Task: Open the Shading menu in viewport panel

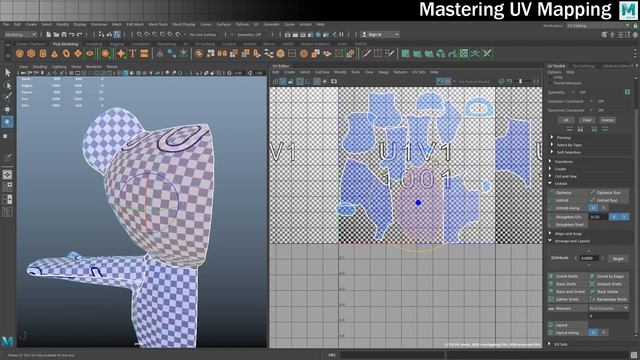Action: [40, 67]
